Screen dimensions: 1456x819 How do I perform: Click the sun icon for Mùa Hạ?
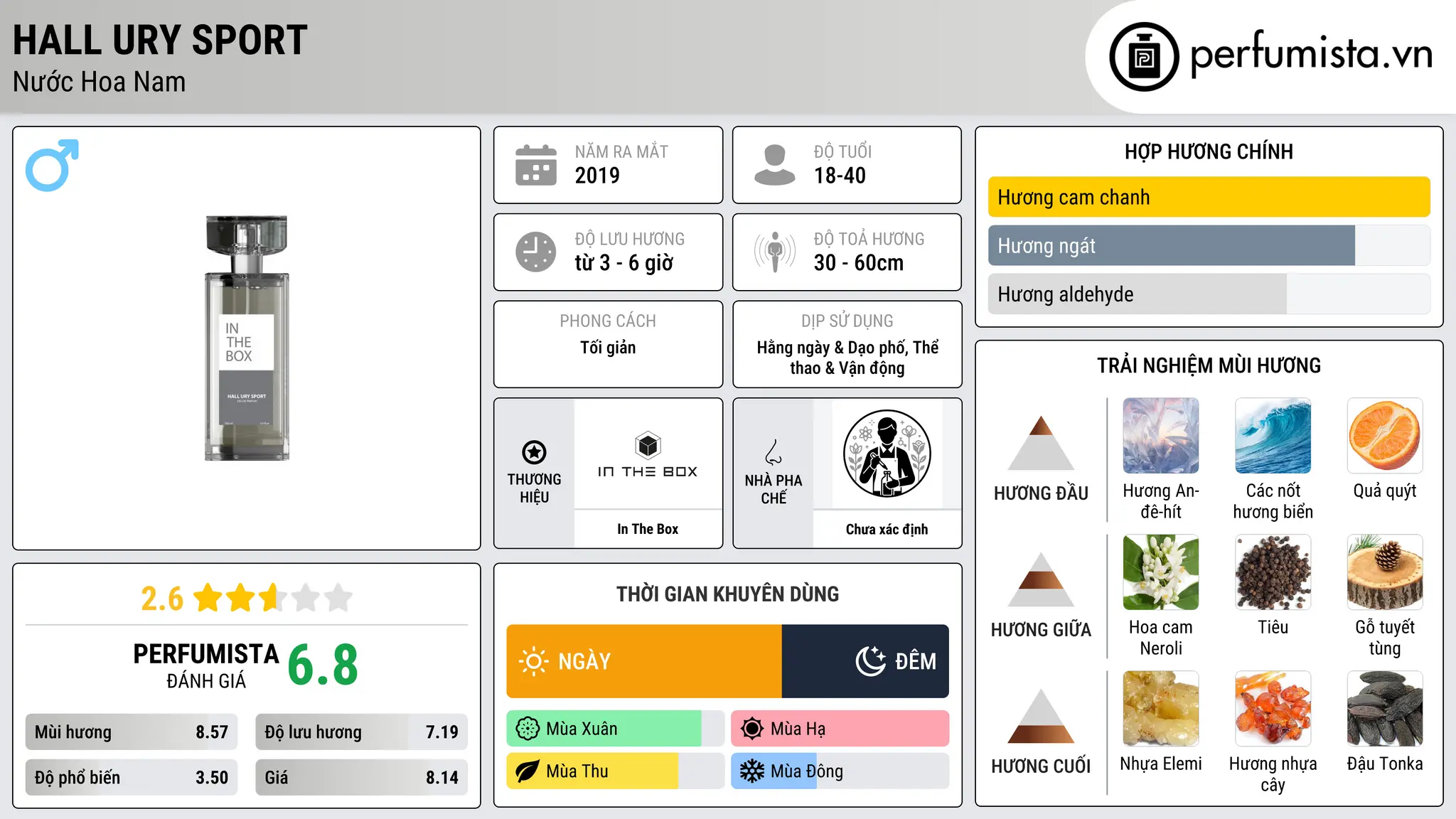pyautogui.click(x=752, y=729)
